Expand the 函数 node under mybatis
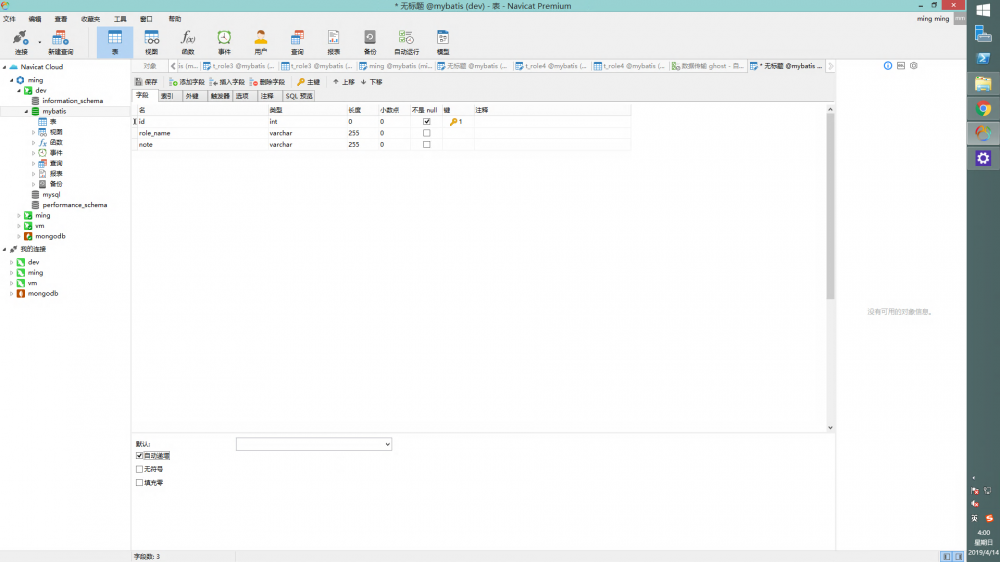 (34, 142)
